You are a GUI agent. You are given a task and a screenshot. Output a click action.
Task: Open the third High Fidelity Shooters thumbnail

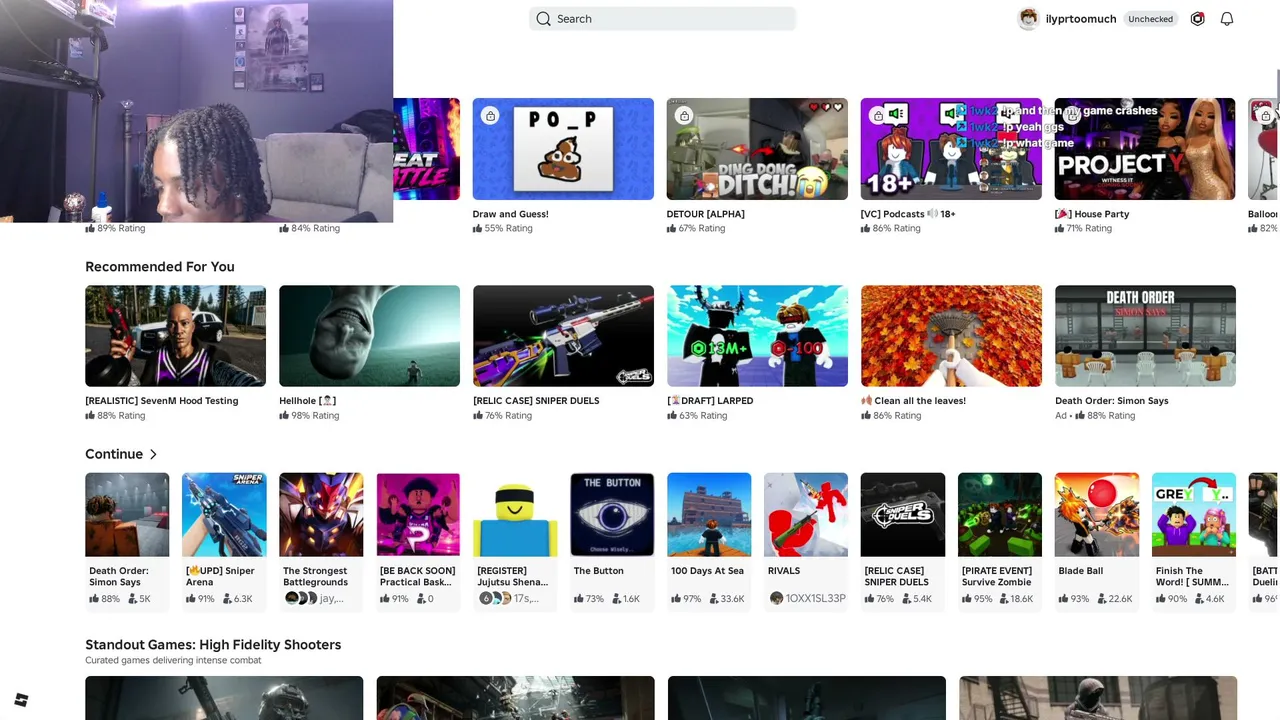point(806,698)
